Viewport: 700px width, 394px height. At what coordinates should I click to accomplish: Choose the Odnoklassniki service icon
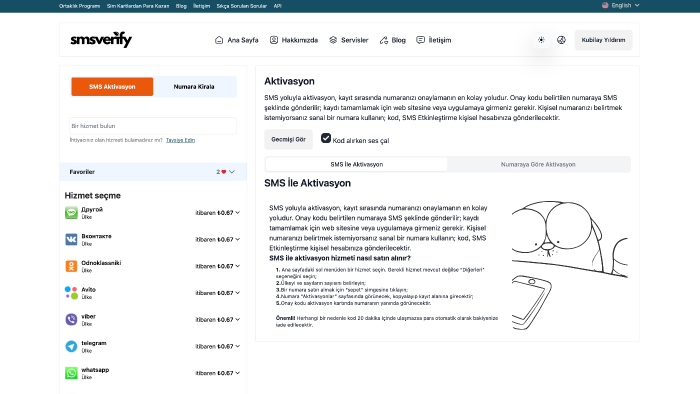[x=71, y=266]
